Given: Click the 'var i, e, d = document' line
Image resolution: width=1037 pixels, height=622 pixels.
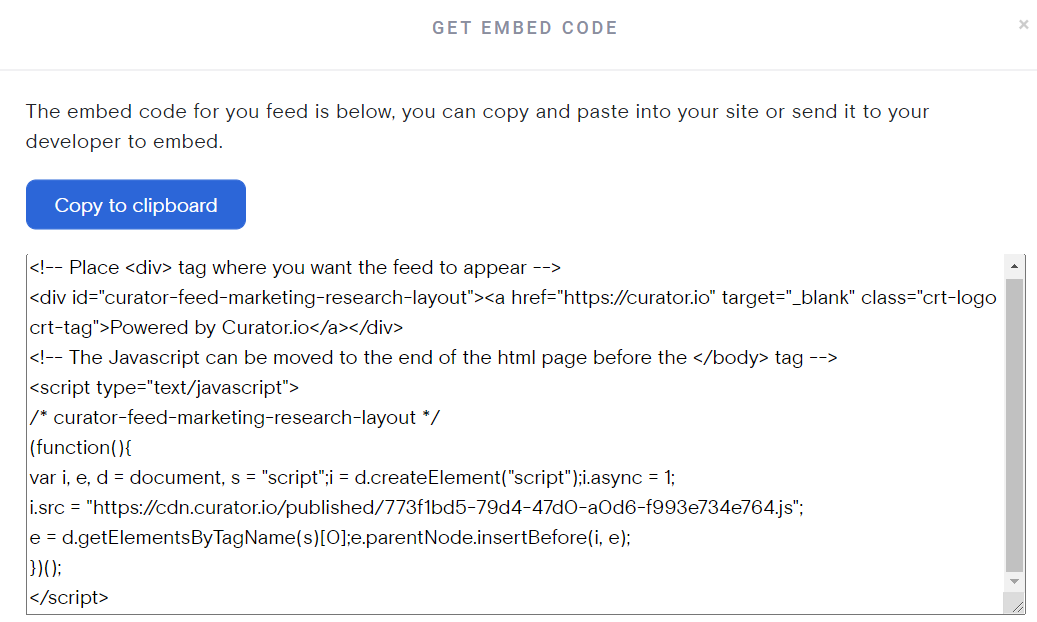Looking at the screenshot, I should [x=352, y=478].
